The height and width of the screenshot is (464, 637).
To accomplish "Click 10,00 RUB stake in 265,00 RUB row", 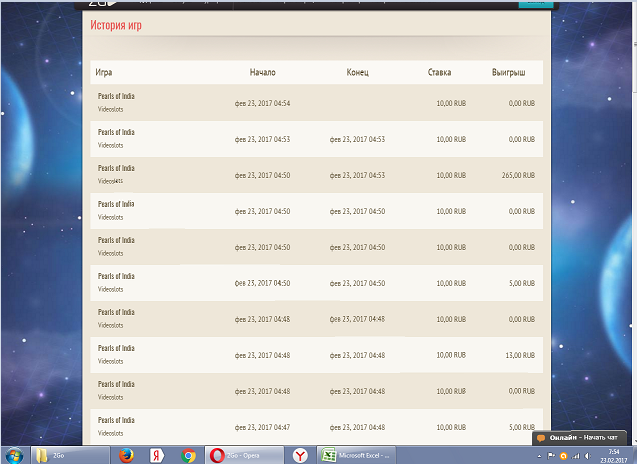I will coord(451,175).
